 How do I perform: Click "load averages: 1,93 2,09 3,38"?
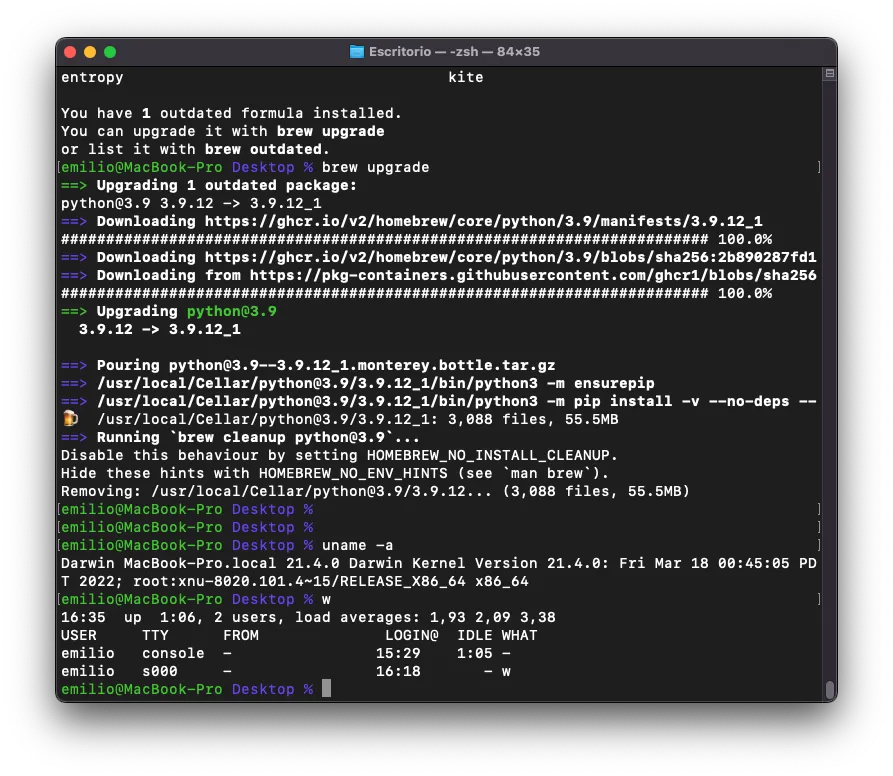click(x=425, y=618)
